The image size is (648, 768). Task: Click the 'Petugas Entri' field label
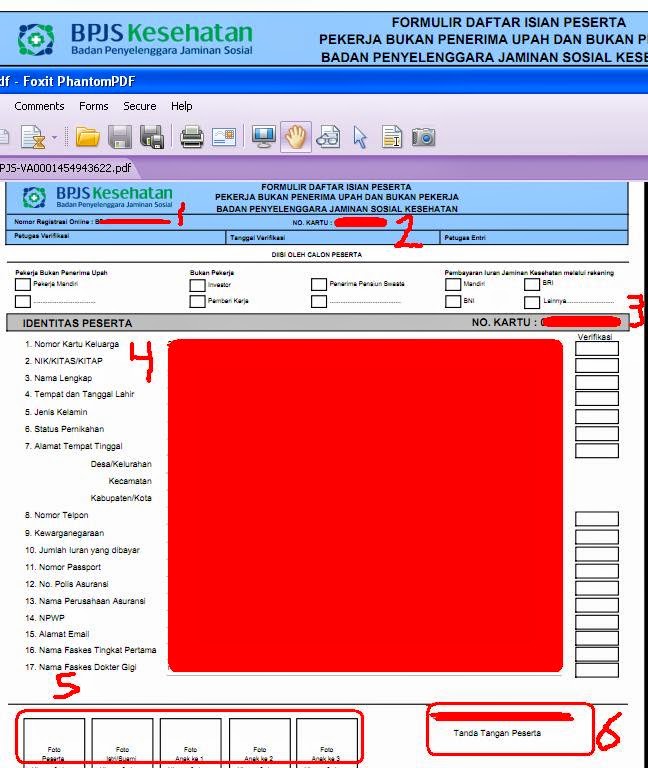465,238
